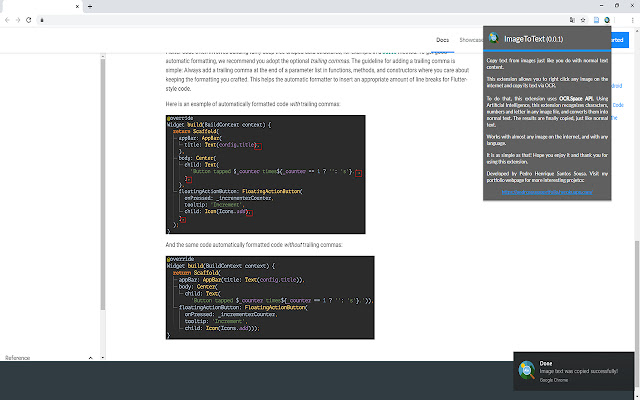Click the browser forward arrow
Viewport: 640px width, 400px height.
pyautogui.click(x=17, y=19)
